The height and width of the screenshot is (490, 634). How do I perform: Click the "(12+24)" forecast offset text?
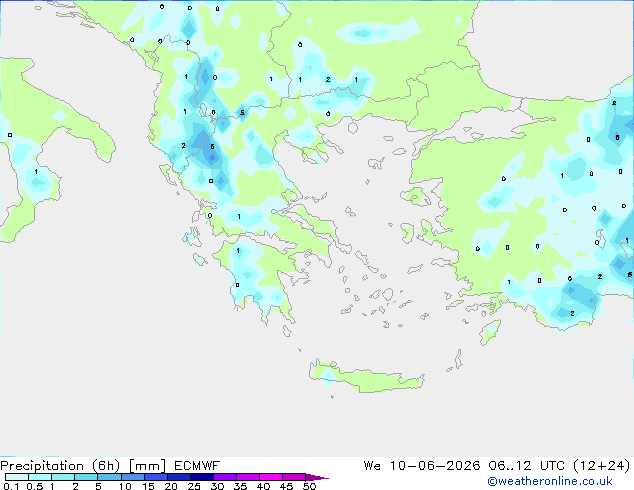click(x=602, y=466)
